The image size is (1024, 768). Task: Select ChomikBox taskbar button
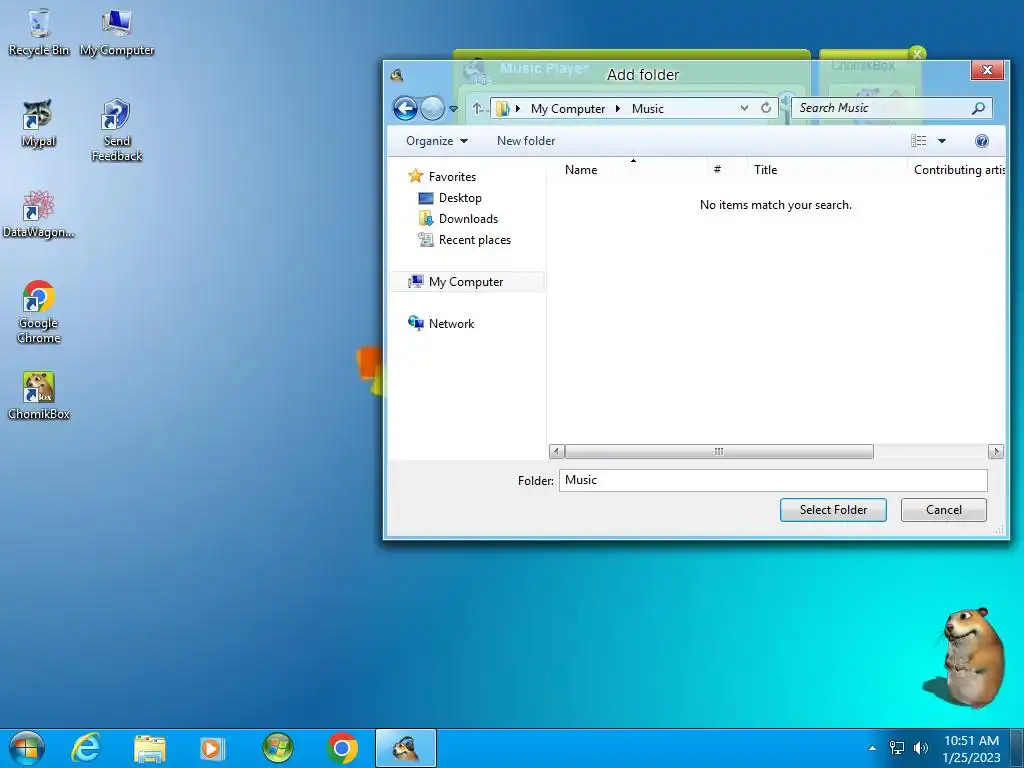coord(406,748)
